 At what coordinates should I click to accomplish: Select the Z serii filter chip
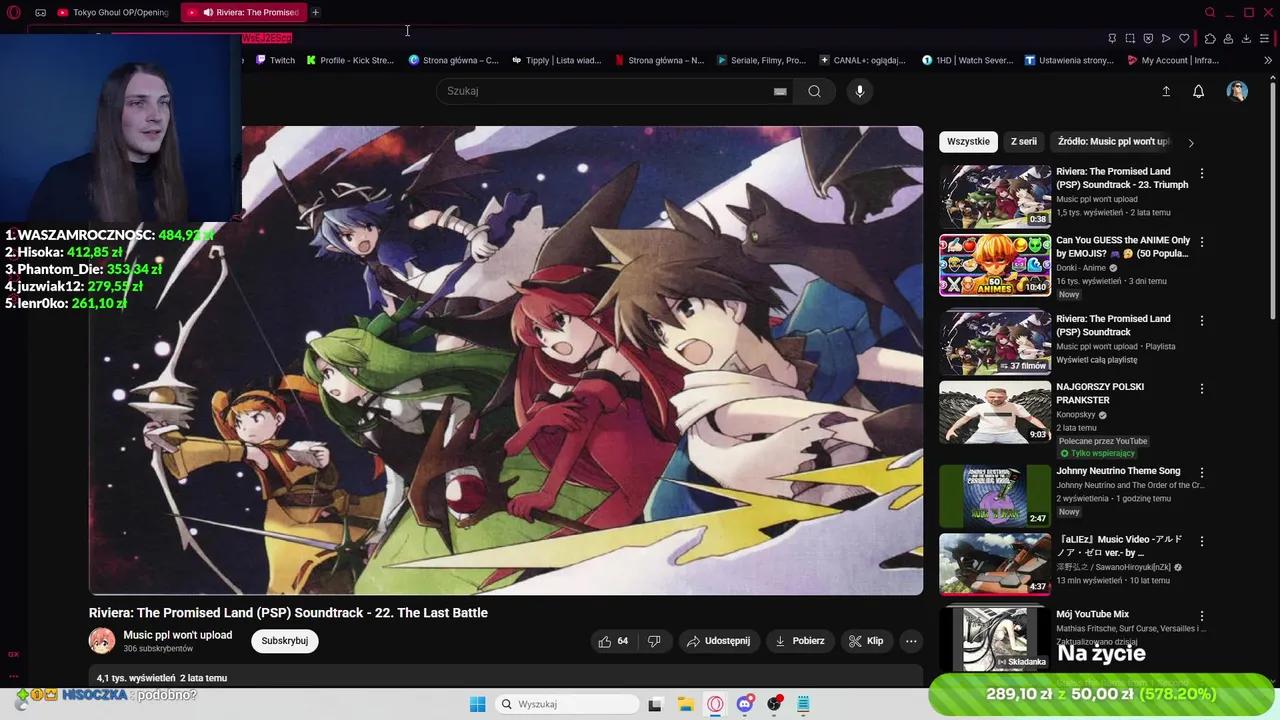pos(1024,142)
